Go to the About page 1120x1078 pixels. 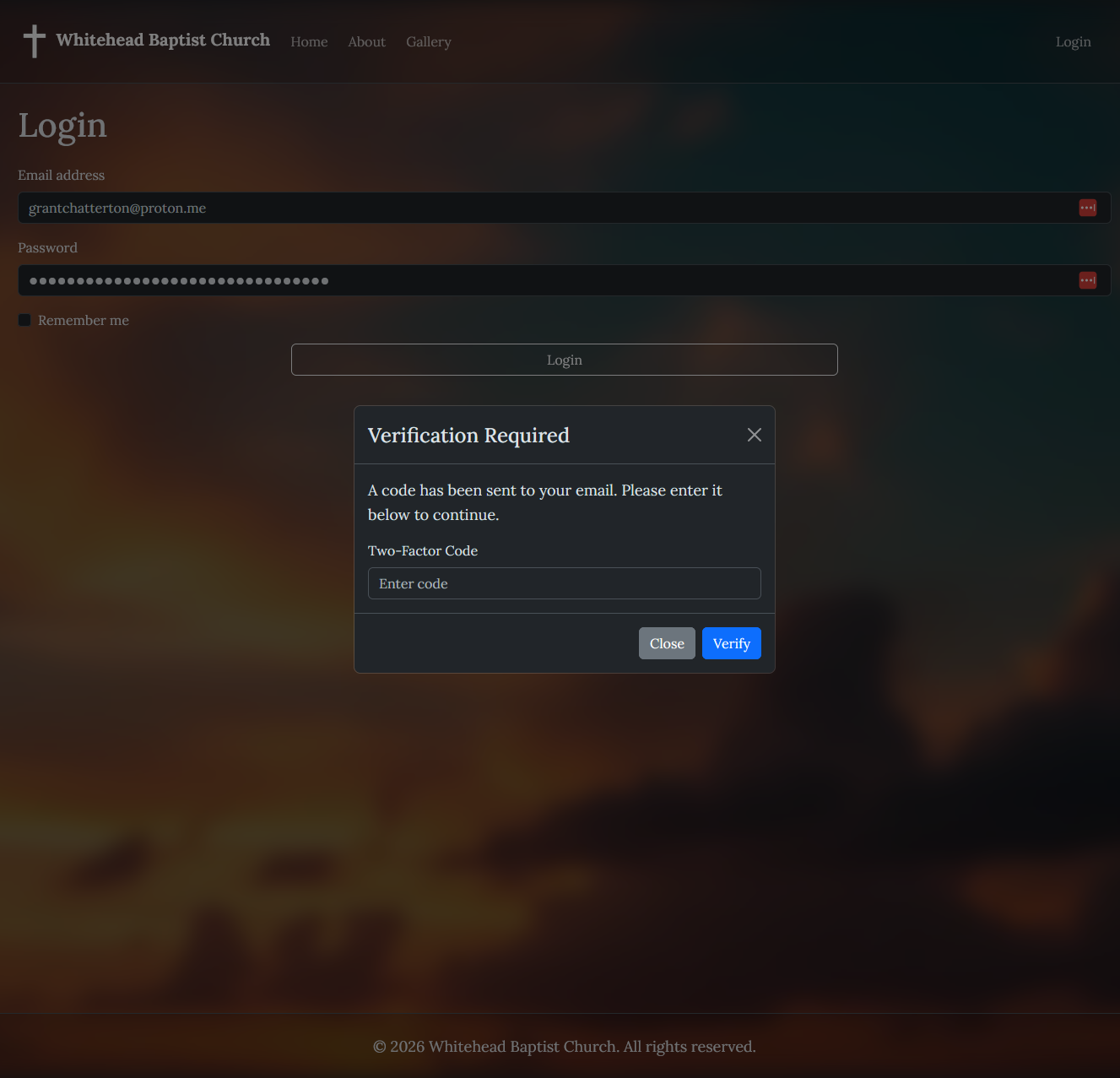366,41
